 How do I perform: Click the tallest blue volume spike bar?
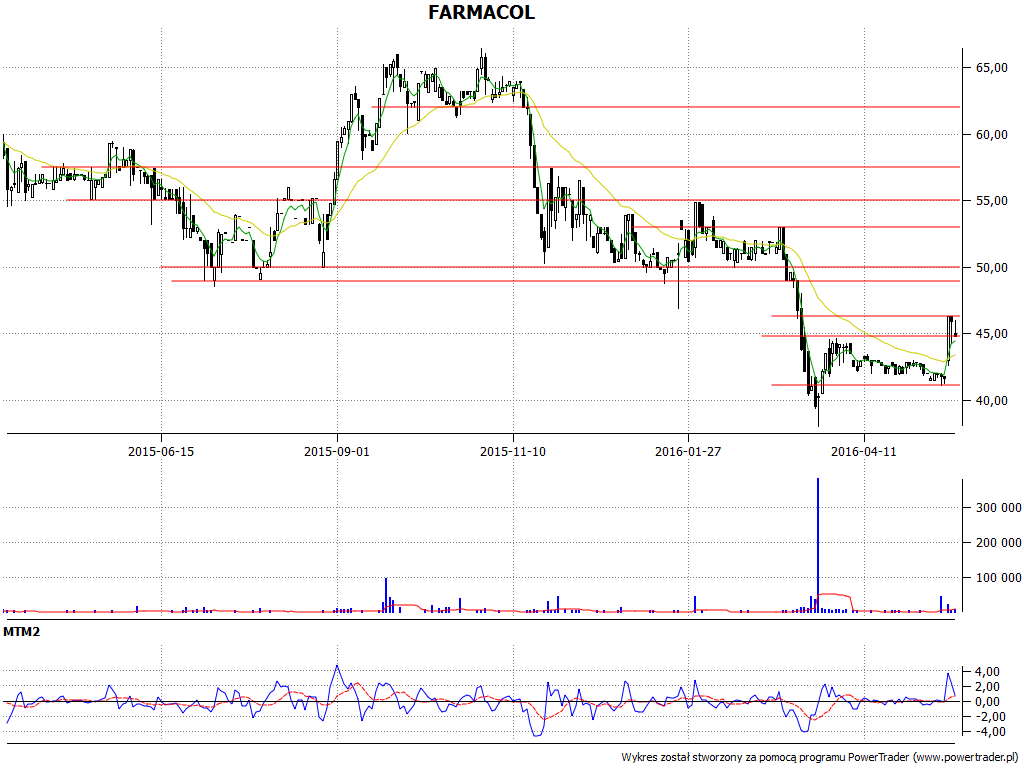point(818,545)
